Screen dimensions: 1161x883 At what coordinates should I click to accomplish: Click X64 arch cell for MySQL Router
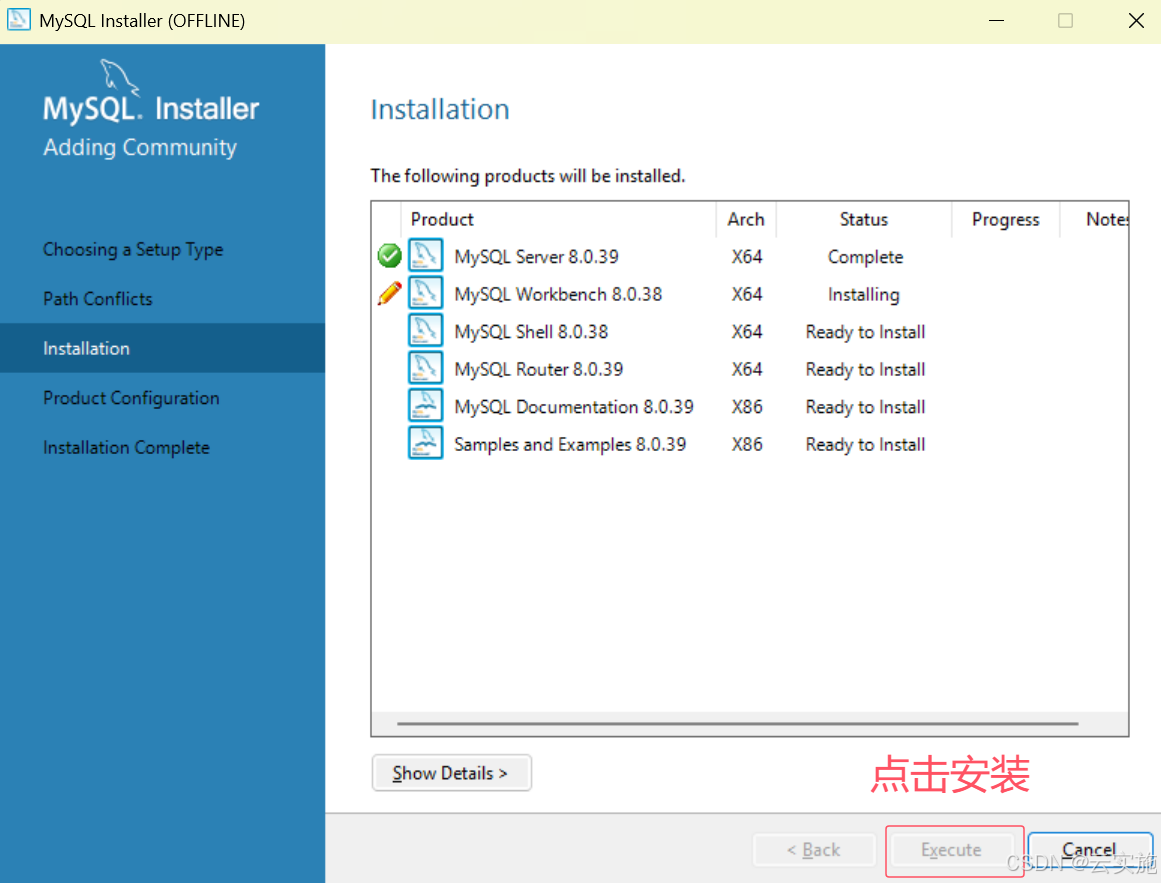click(746, 369)
